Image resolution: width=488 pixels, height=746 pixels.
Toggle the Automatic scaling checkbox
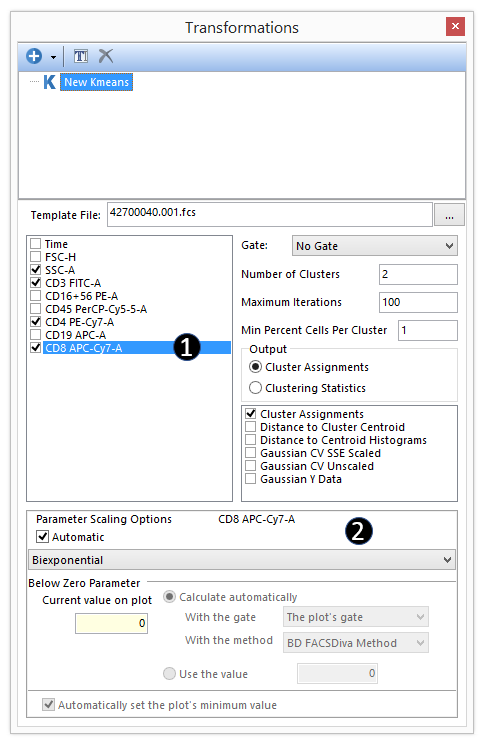(x=43, y=537)
